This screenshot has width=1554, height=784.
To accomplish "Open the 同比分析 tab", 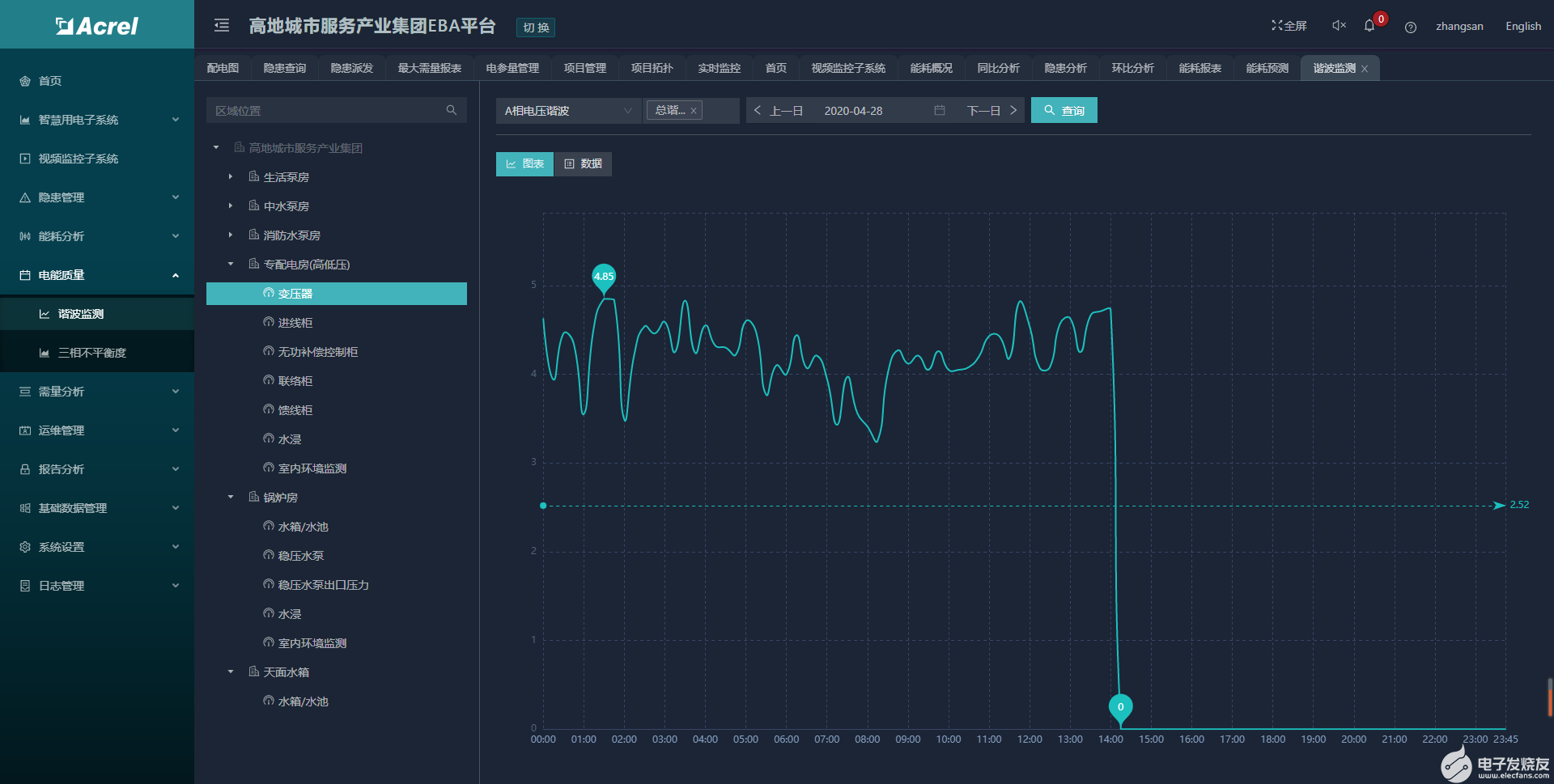I will 998,69.
